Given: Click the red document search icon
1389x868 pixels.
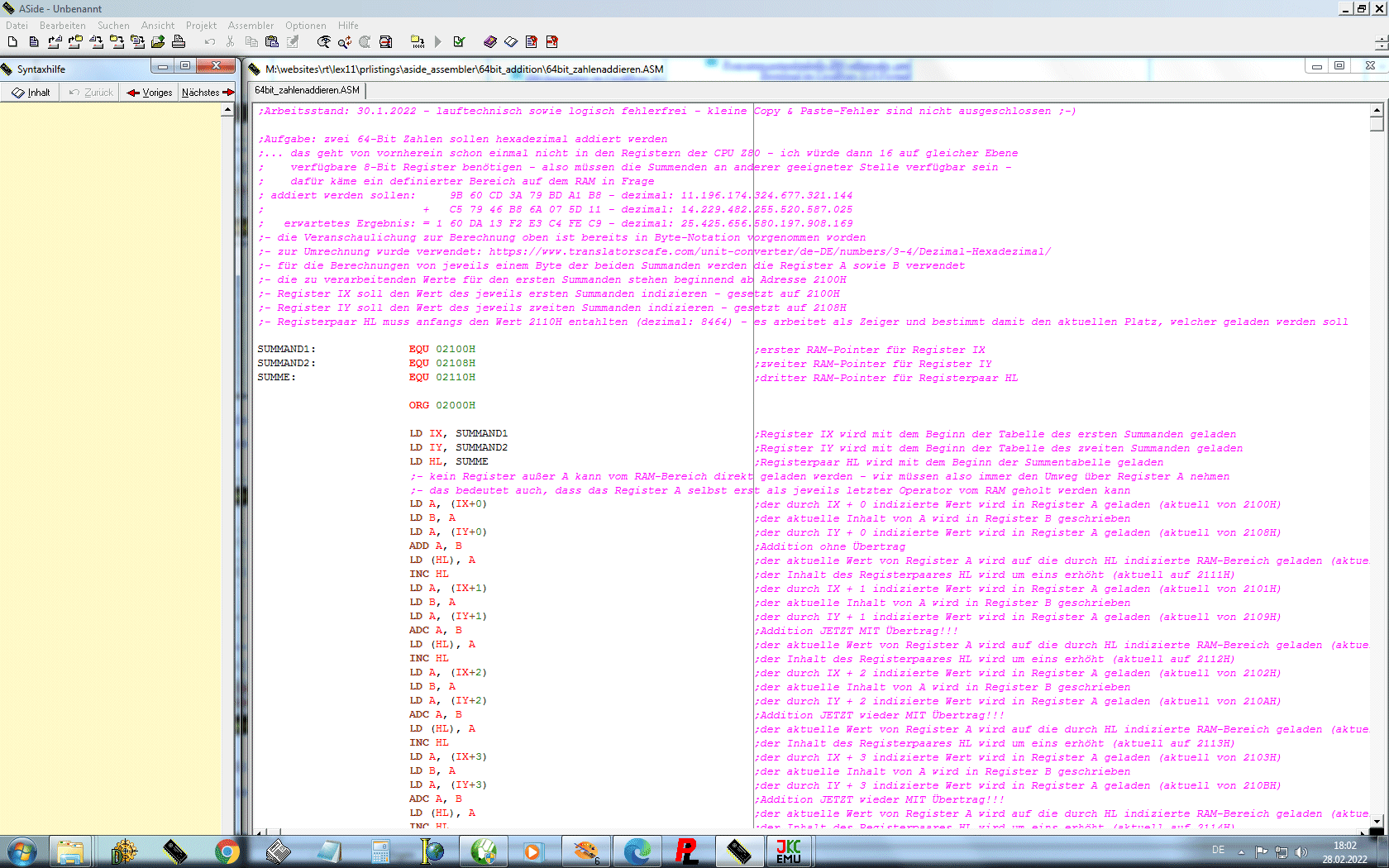Looking at the screenshot, I should pyautogui.click(x=385, y=41).
